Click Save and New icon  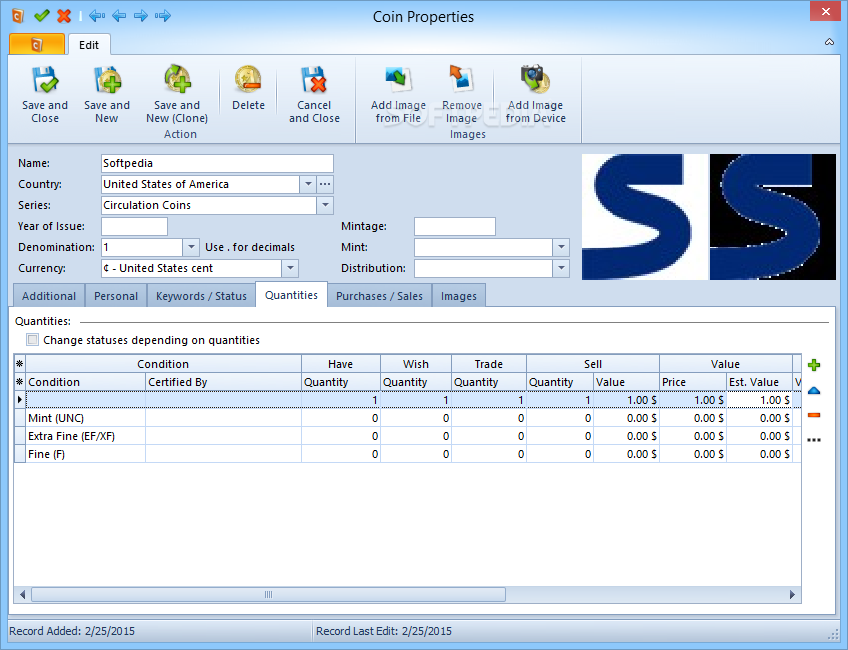point(107,80)
